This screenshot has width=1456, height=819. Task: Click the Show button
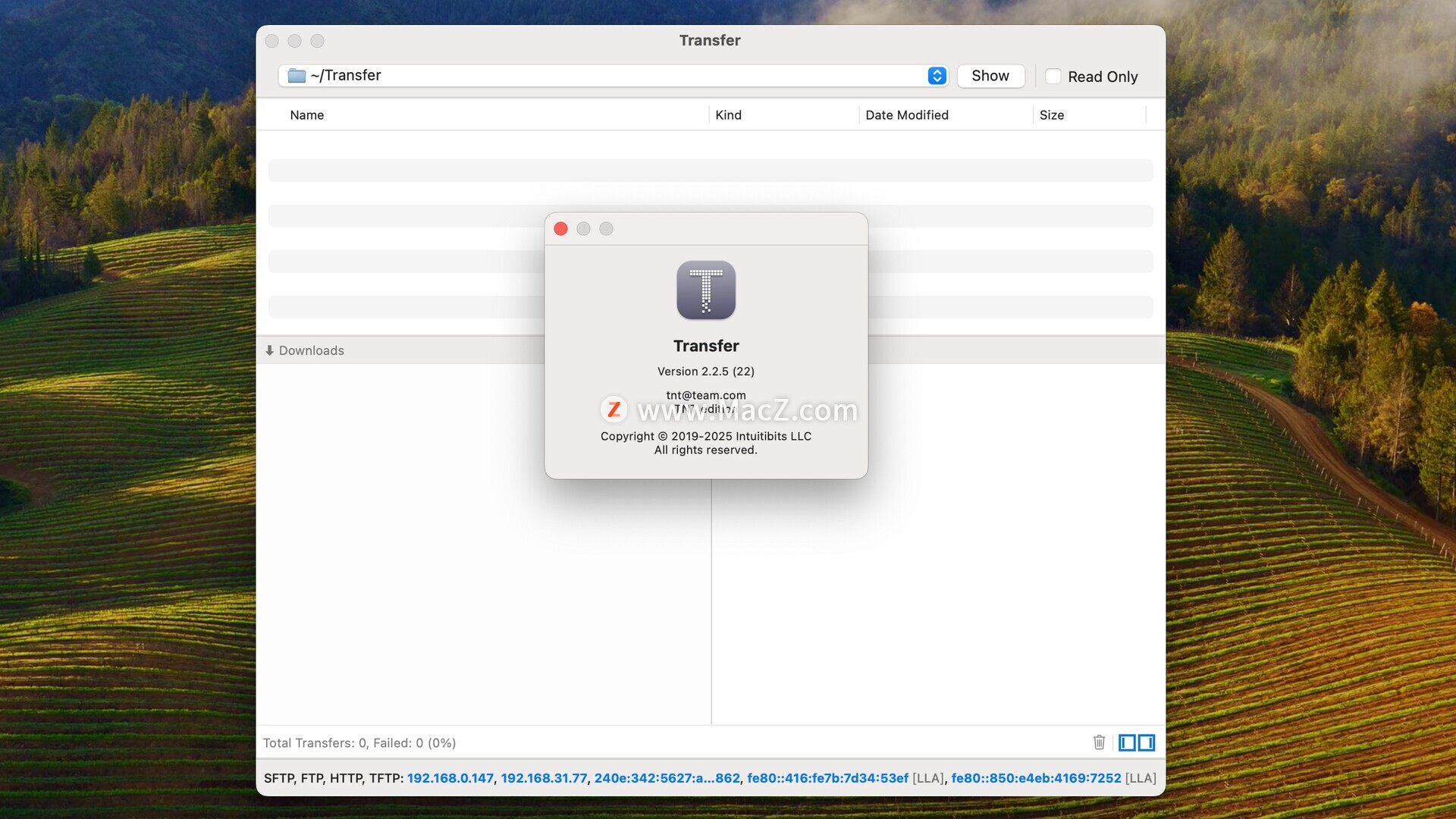pyautogui.click(x=990, y=76)
